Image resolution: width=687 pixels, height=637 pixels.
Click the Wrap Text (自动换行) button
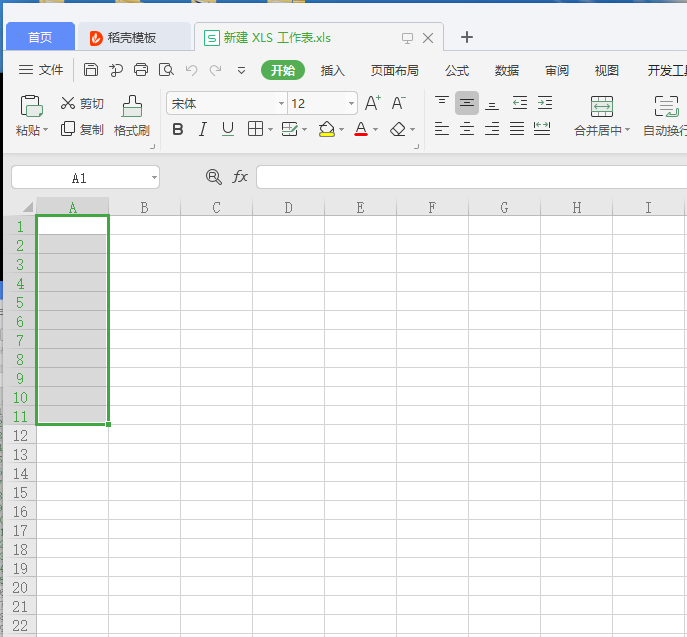tap(665, 106)
